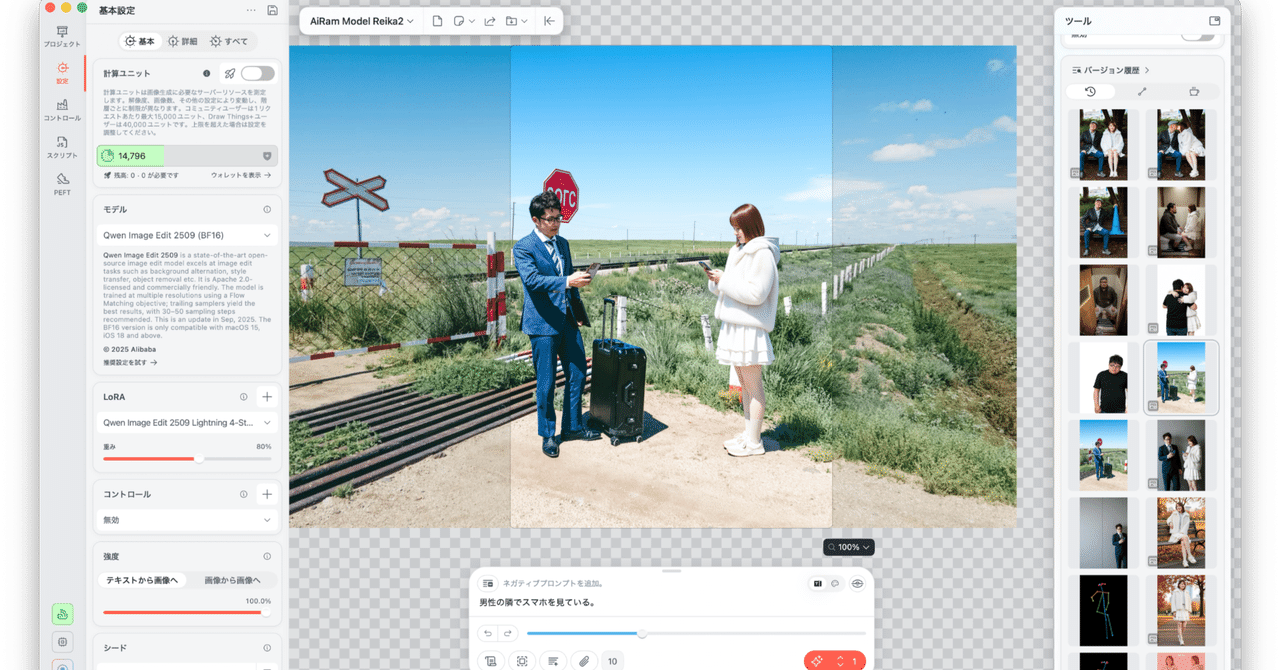
Task: Click the save icon beside 基本設定
Action: pyautogui.click(x=272, y=10)
